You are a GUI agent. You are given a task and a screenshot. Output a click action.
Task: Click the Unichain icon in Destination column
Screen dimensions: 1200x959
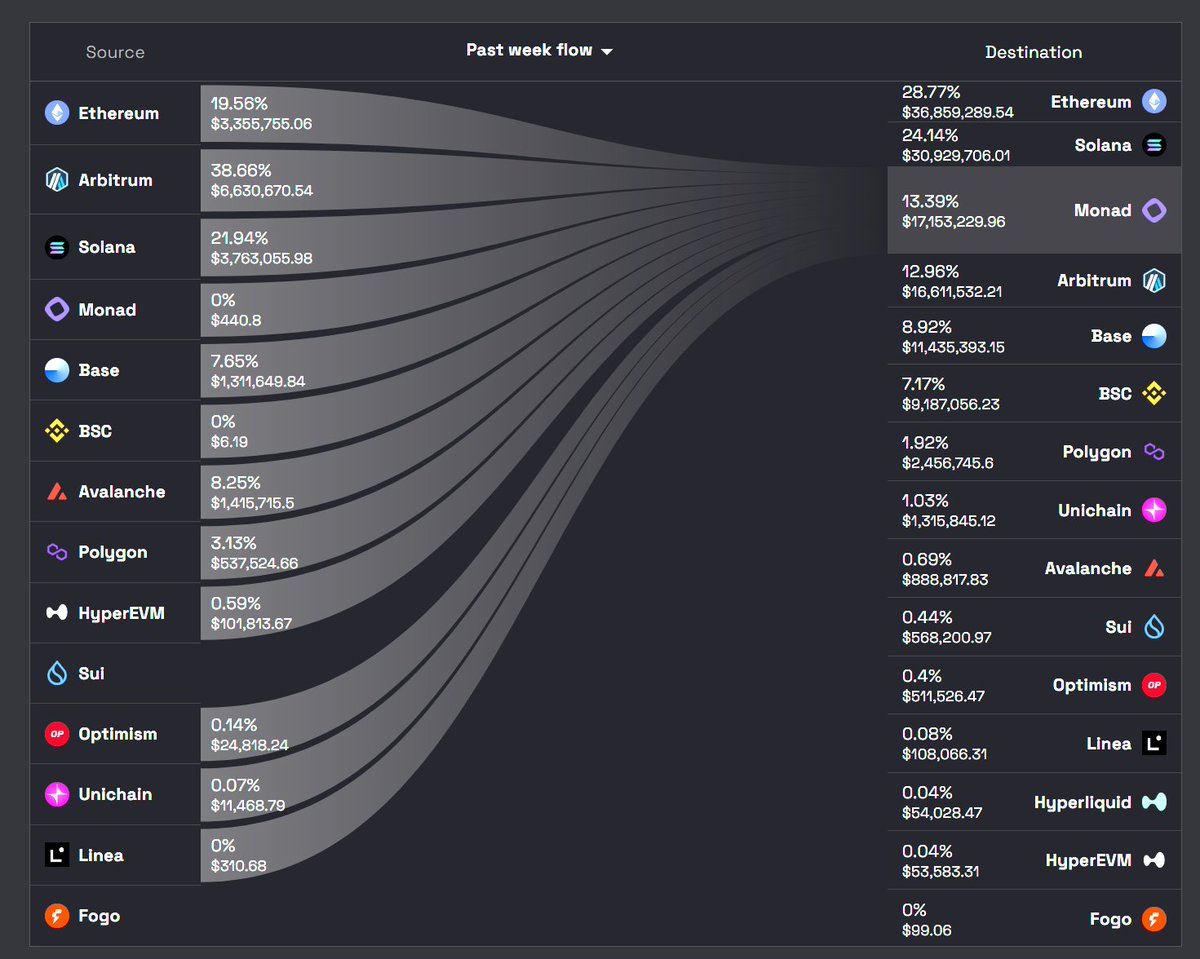pos(1154,510)
